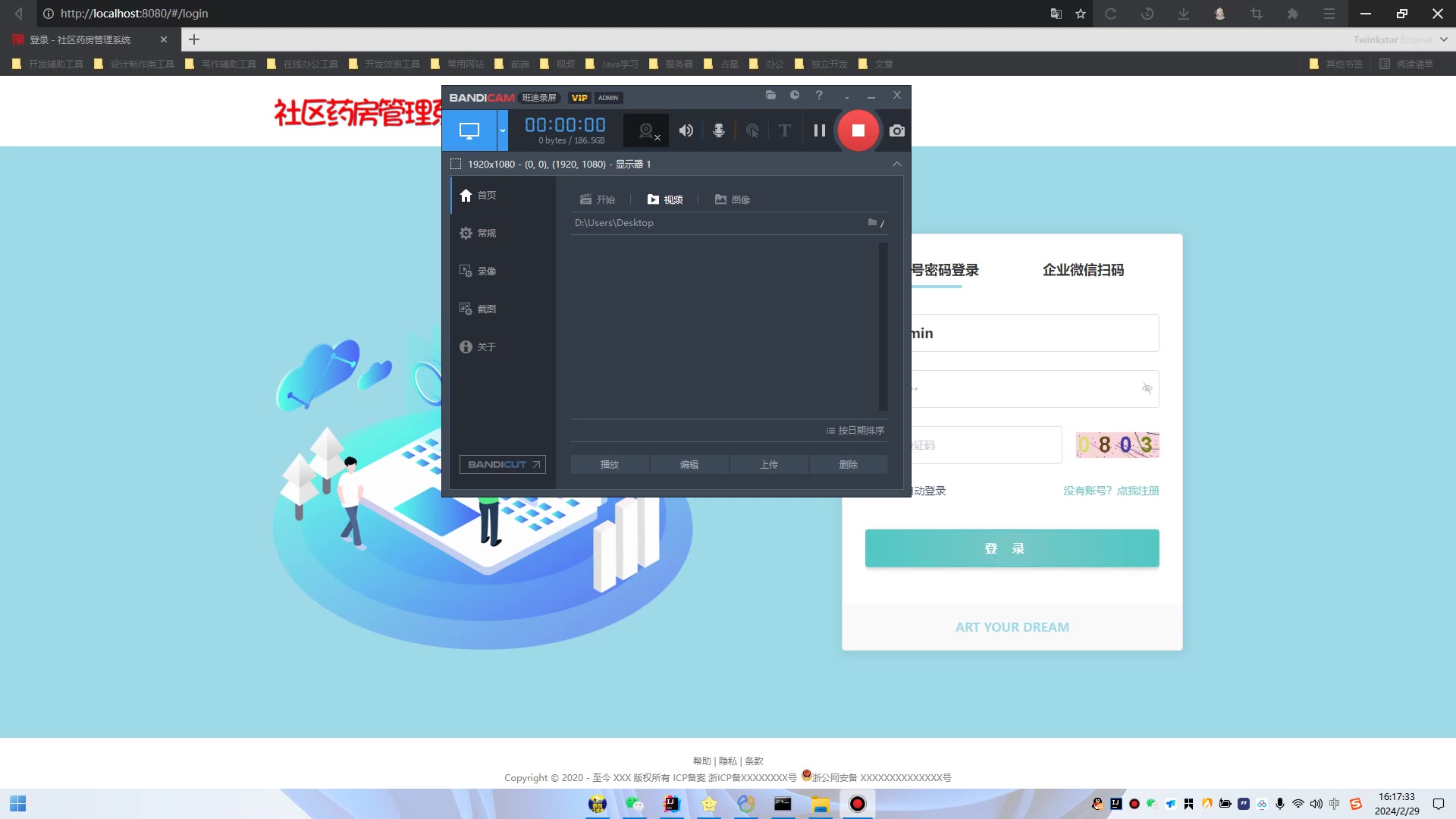Open Bandicam output folder icon in title bar

click(770, 95)
